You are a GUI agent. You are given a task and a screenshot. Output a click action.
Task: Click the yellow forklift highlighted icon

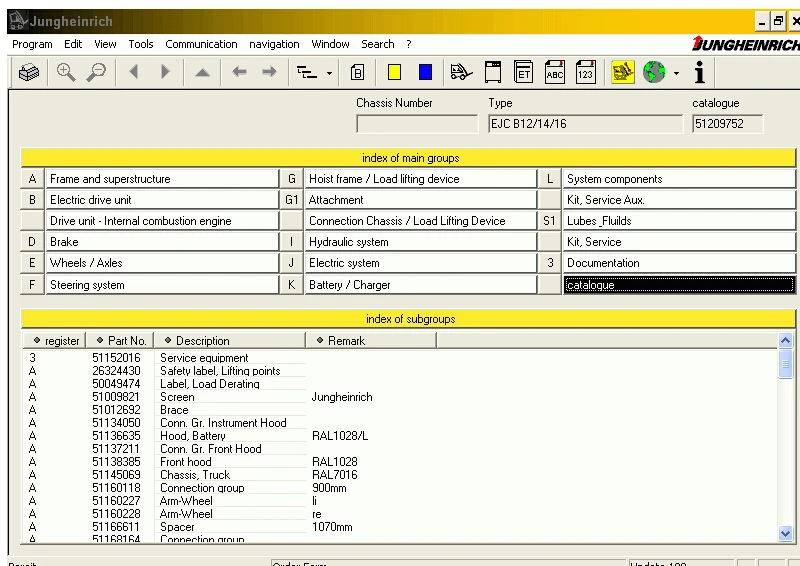point(623,72)
